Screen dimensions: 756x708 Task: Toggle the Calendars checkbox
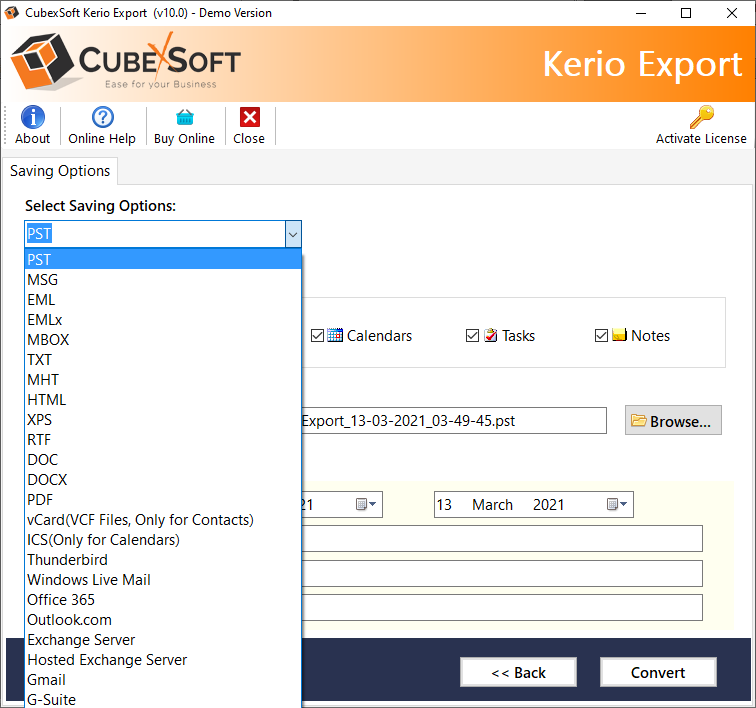point(317,335)
